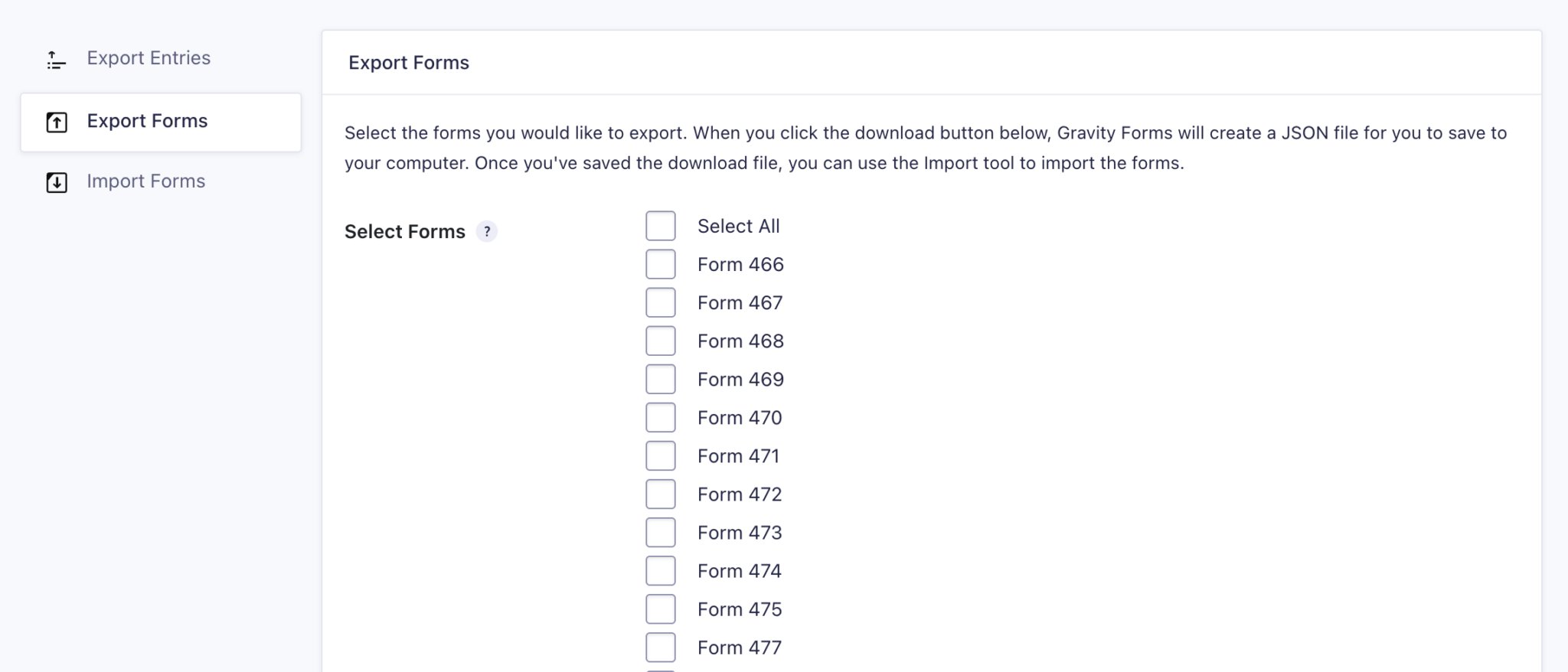Switch to Export Entries

point(149,57)
